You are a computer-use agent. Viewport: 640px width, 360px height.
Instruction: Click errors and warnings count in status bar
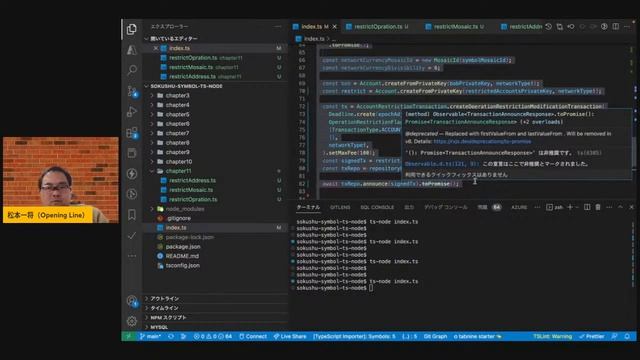(213, 336)
